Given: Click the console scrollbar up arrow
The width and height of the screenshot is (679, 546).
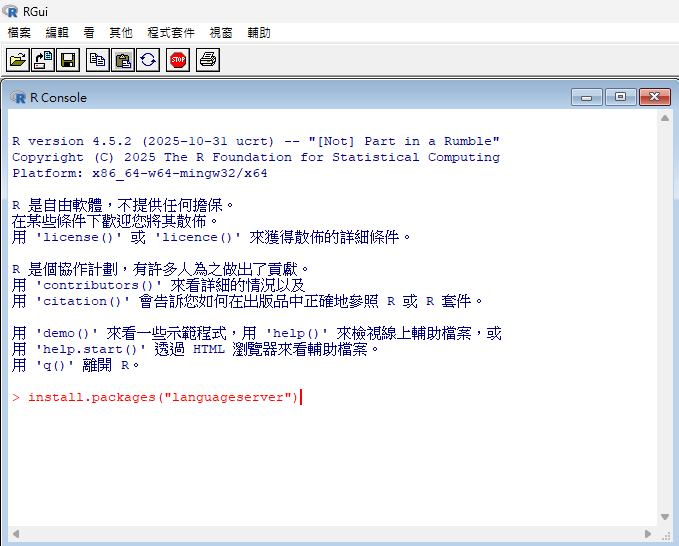Looking at the screenshot, I should point(665,118).
